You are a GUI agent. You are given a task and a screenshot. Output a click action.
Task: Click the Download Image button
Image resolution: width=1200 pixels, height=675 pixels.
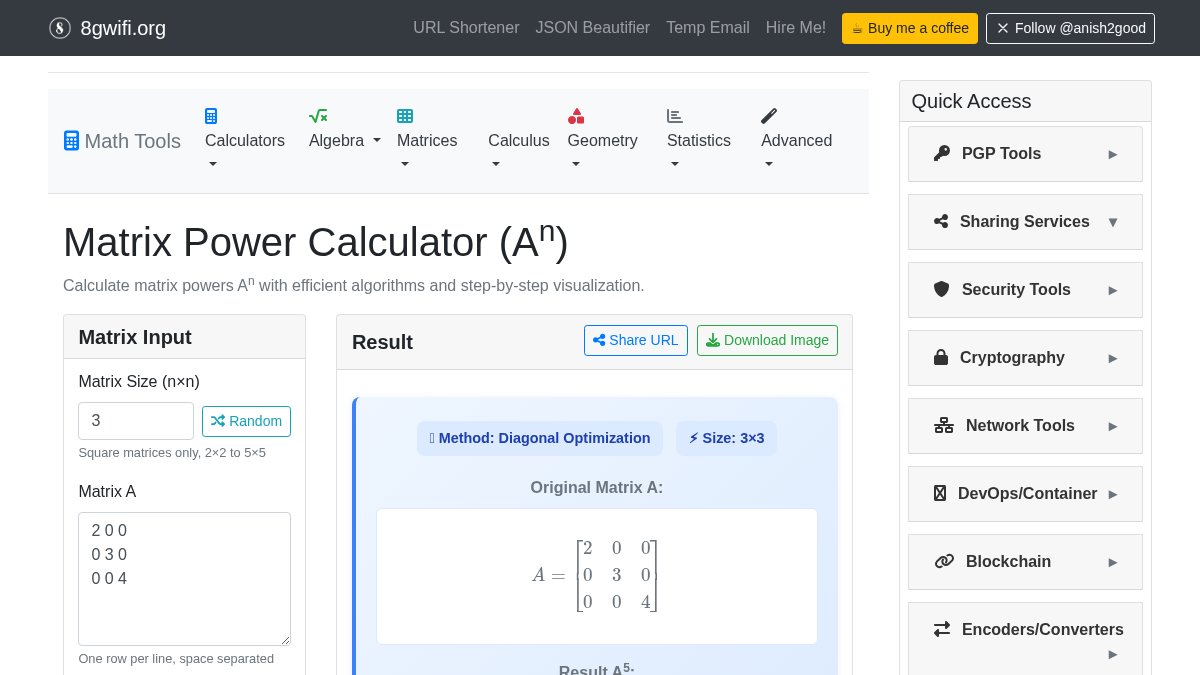click(x=767, y=340)
